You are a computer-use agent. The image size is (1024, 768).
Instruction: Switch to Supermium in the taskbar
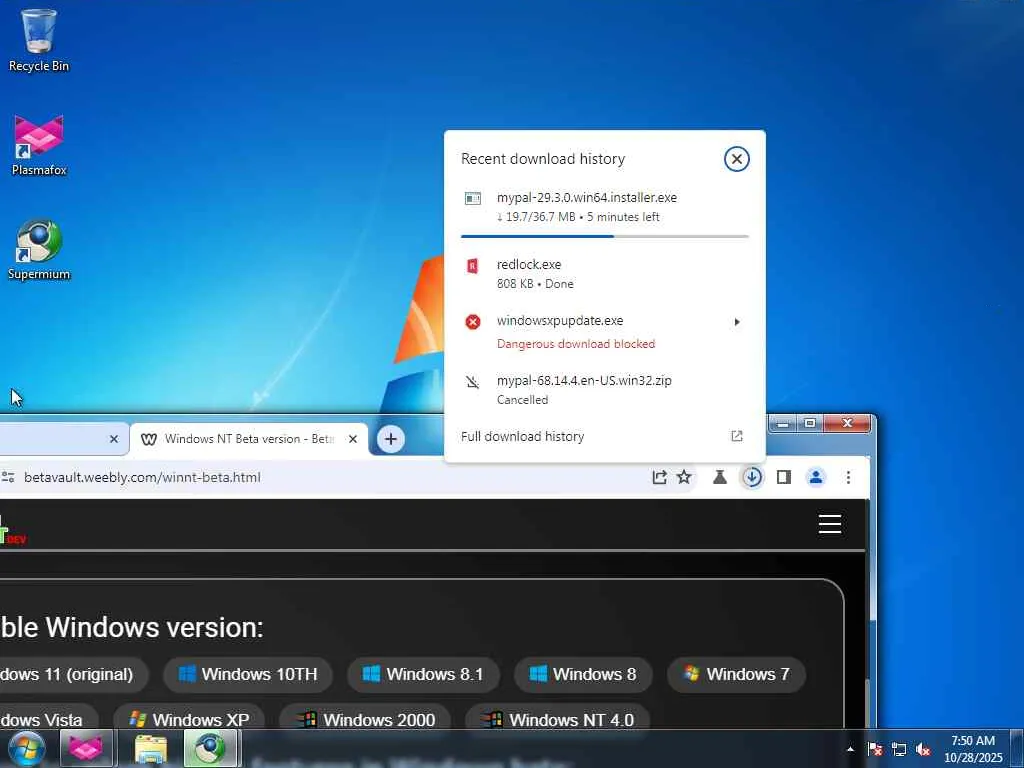coord(212,748)
